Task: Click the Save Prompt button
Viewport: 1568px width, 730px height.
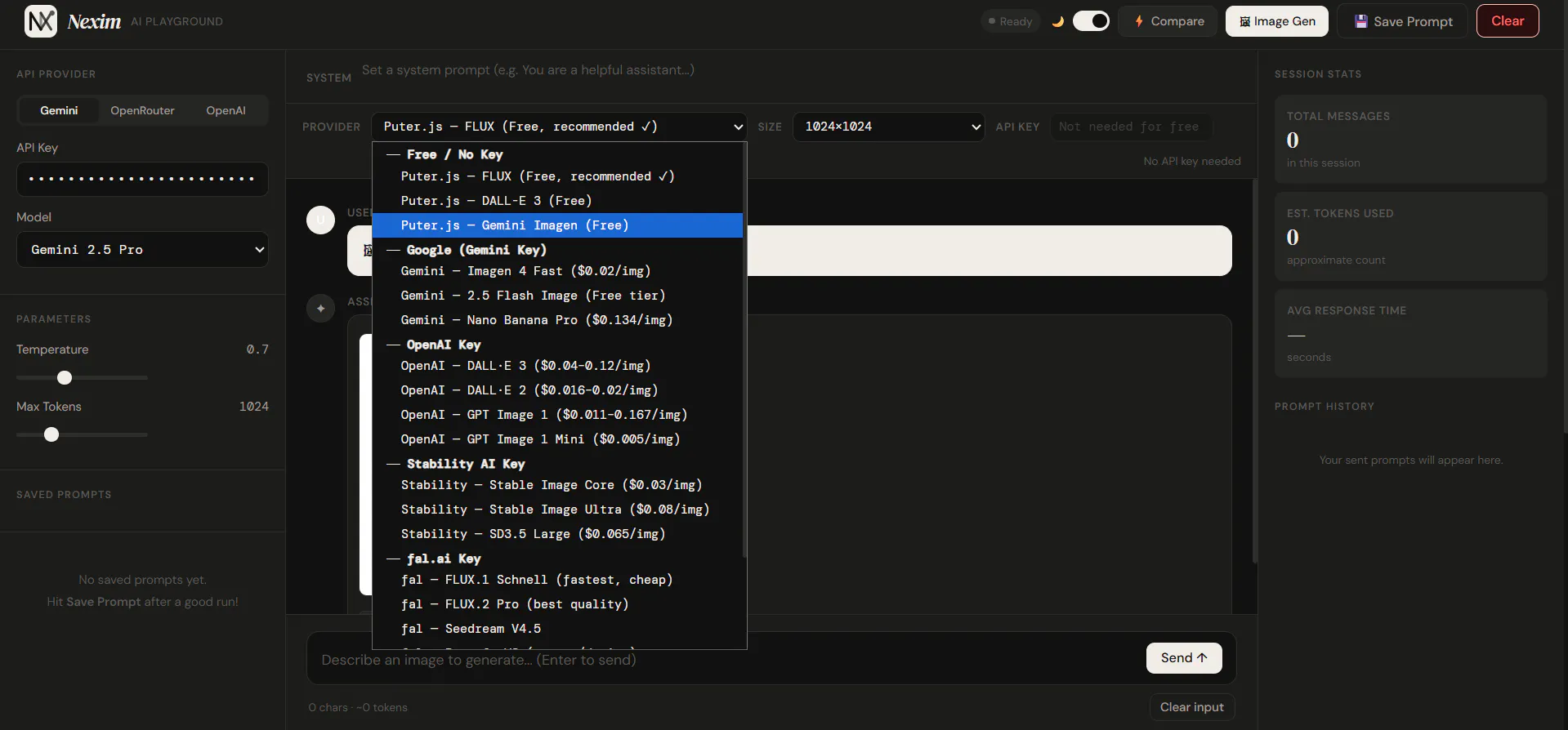Action: click(1402, 21)
